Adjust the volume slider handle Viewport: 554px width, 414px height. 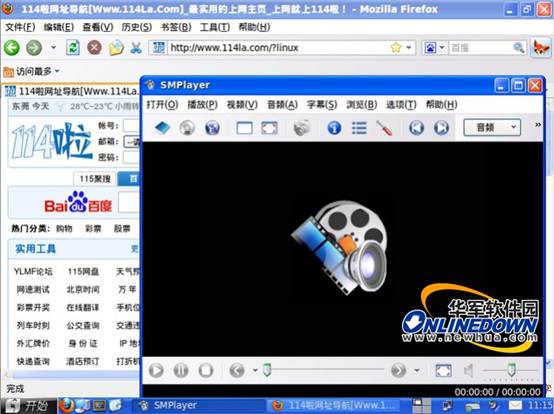click(511, 370)
